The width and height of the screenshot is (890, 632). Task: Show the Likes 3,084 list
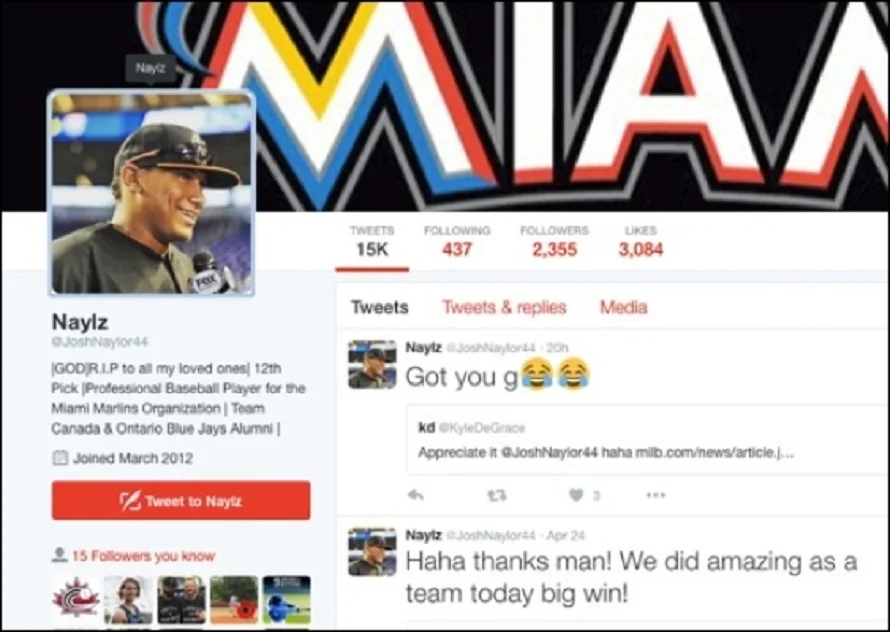point(641,241)
